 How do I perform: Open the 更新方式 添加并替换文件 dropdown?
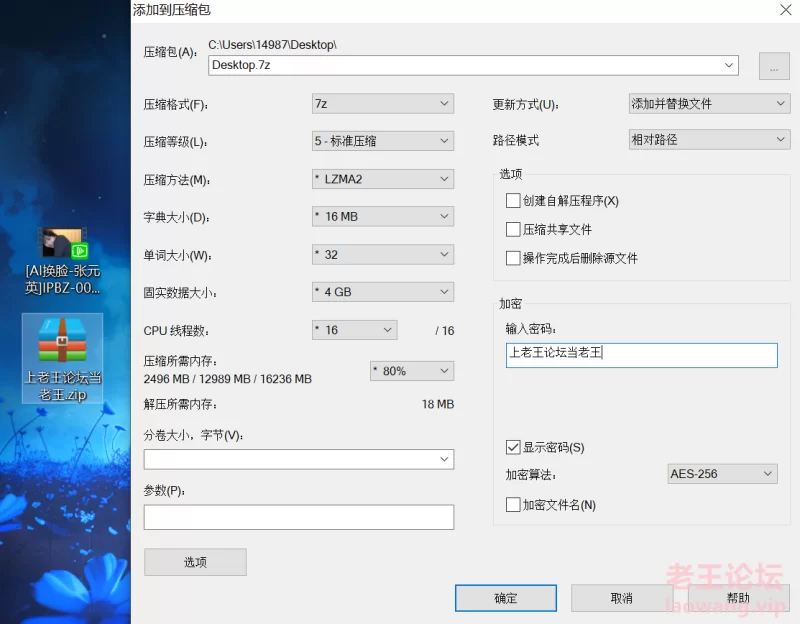tap(709, 104)
